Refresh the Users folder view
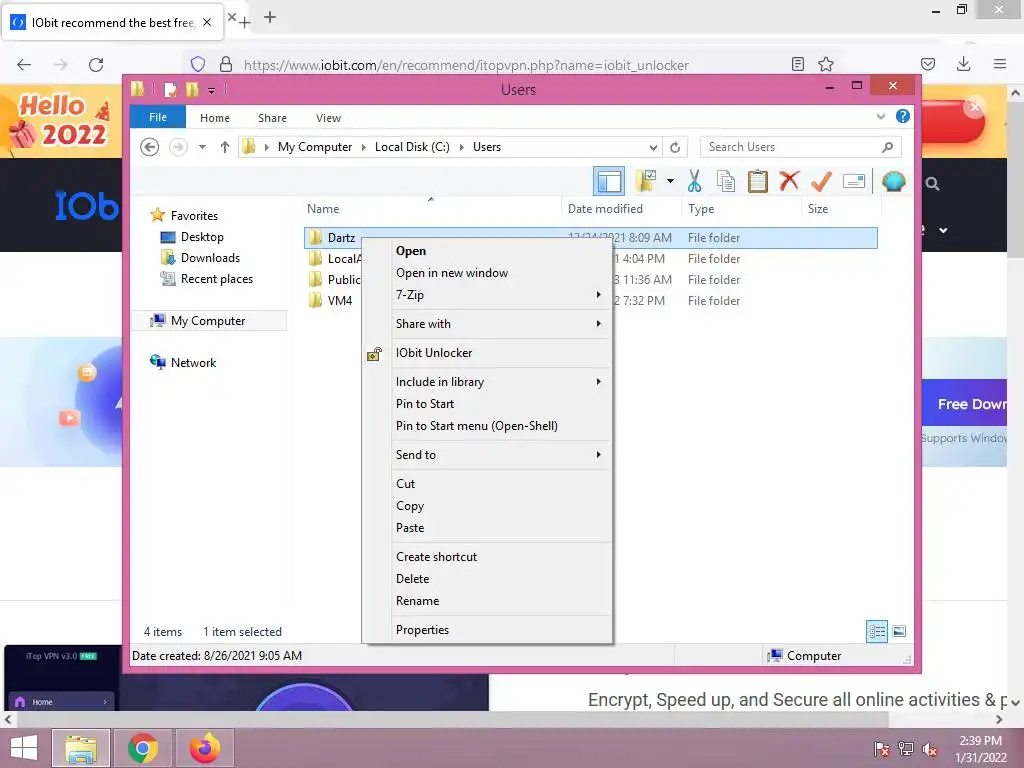1024x768 pixels. coord(675,148)
